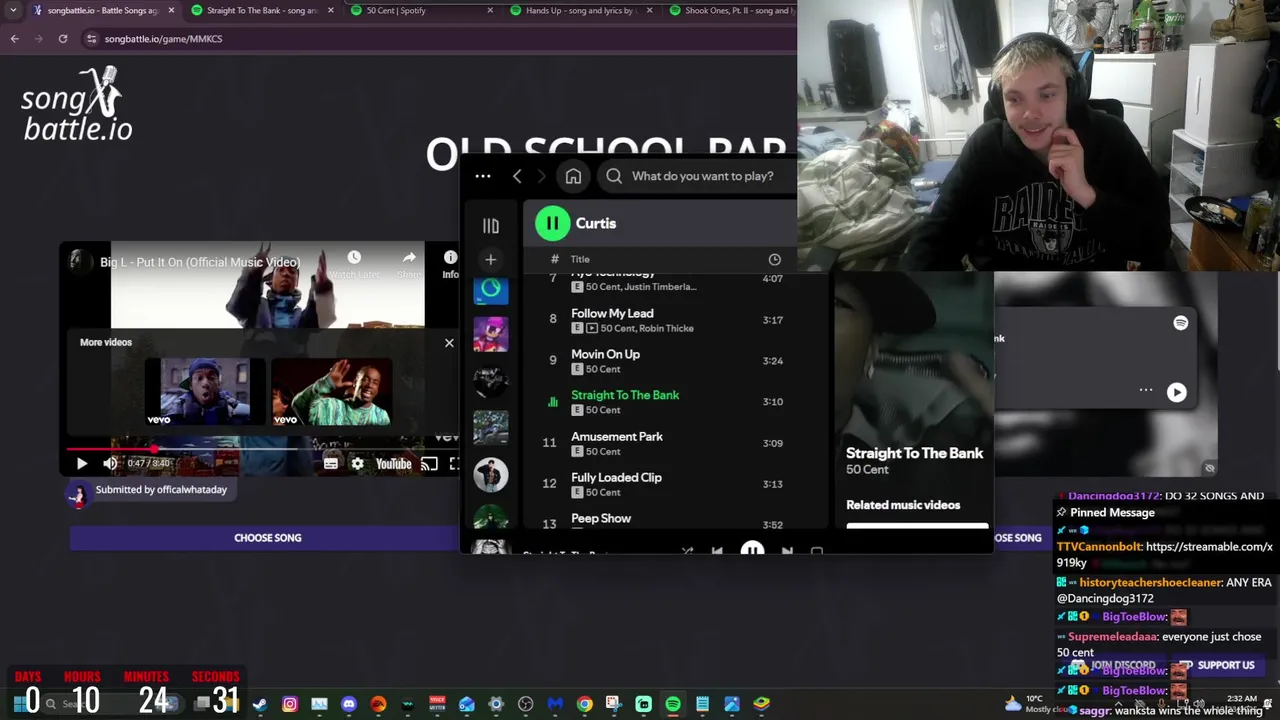Sort tracks by duration clock icon
This screenshot has width=1280, height=720.
[774, 259]
